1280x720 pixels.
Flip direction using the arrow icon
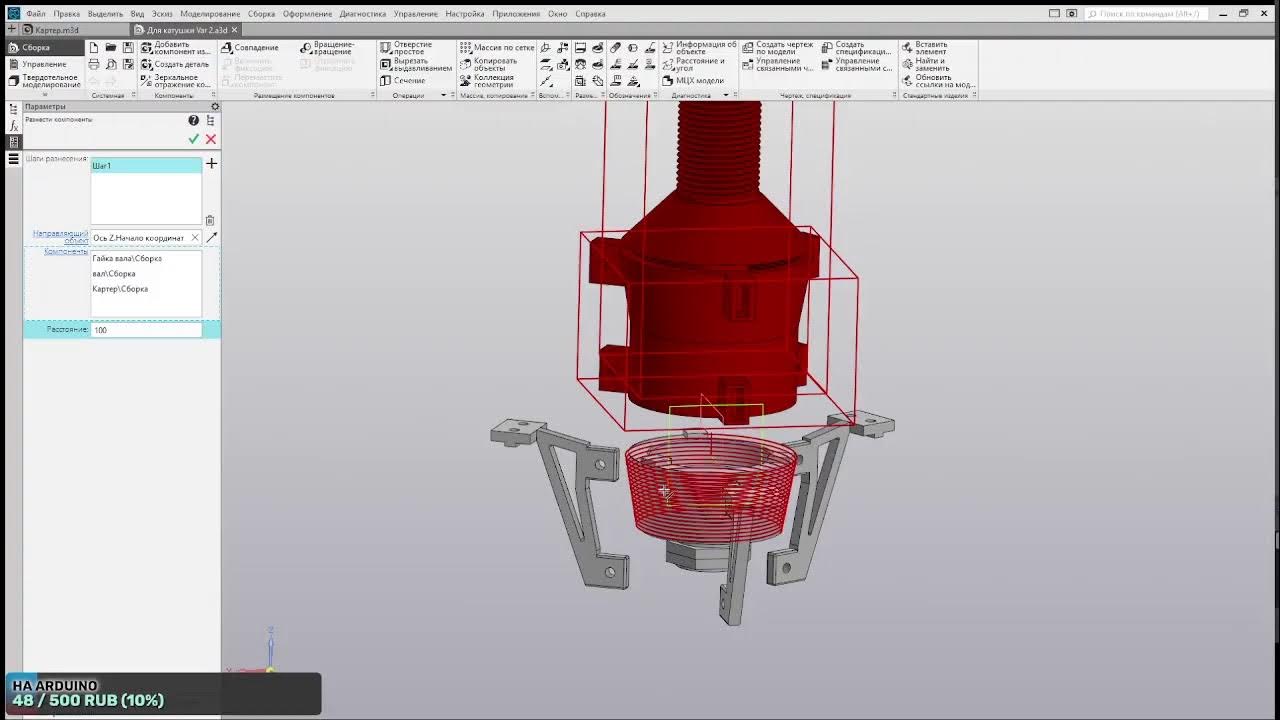click(211, 237)
